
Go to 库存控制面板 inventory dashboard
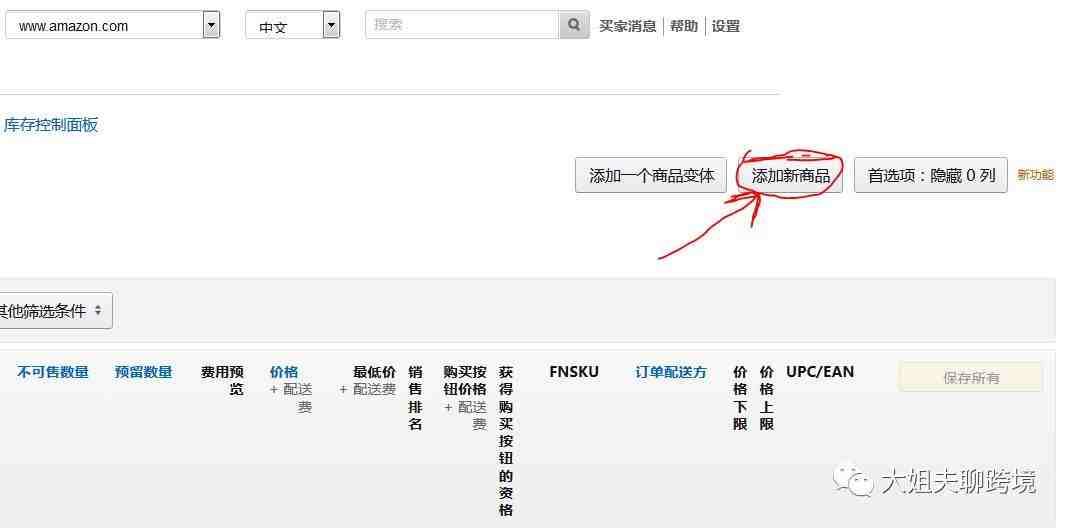point(51,125)
